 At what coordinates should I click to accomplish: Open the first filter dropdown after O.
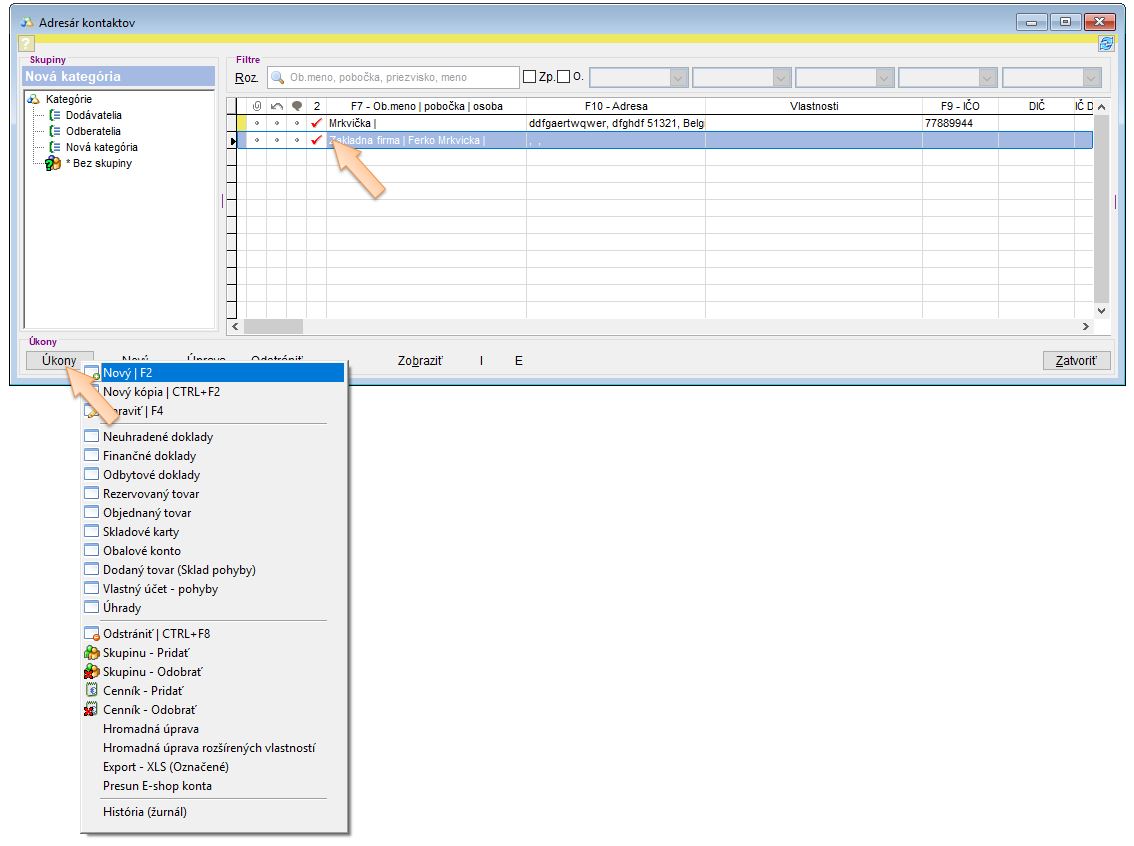678,78
